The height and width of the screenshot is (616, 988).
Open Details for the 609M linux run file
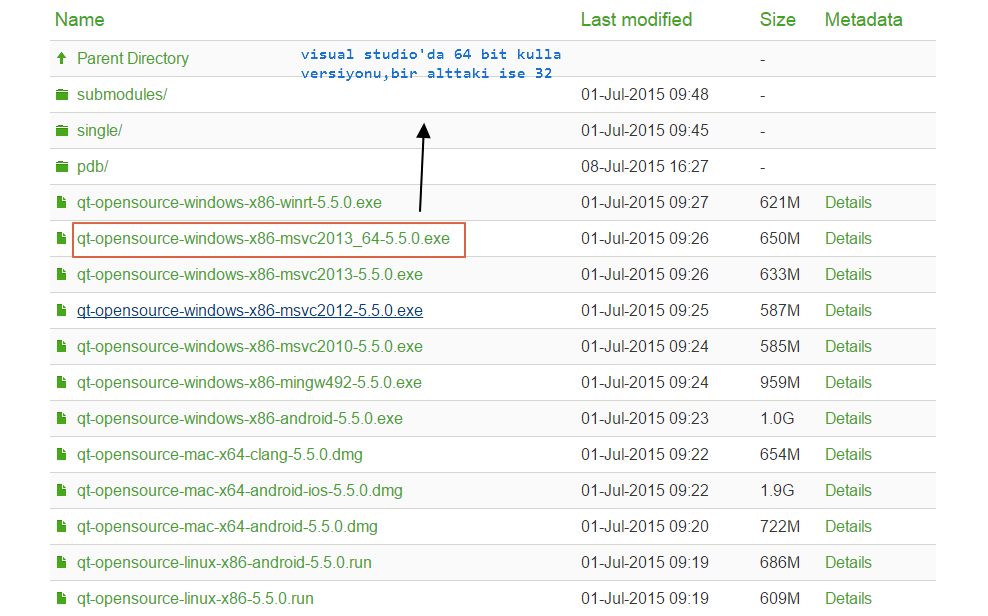coord(848,597)
